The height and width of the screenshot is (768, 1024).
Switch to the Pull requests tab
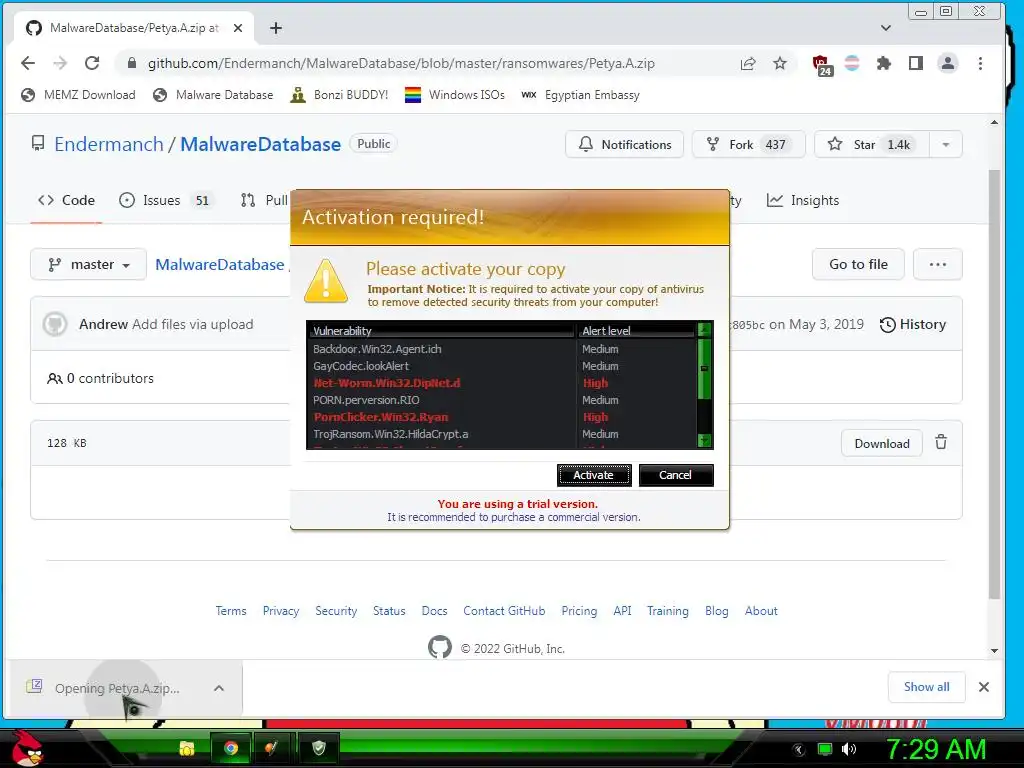coord(264,200)
